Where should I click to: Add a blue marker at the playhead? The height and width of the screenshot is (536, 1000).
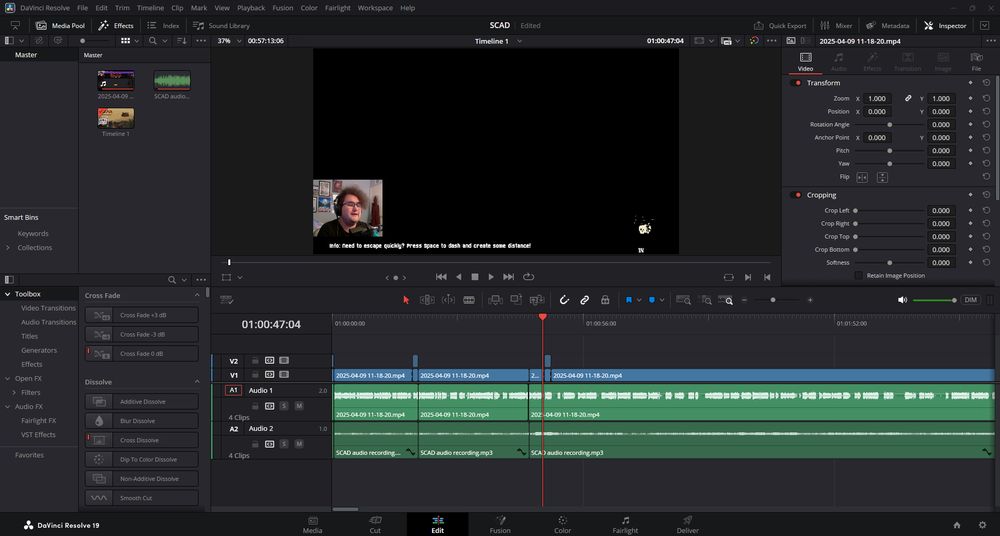tap(652, 300)
